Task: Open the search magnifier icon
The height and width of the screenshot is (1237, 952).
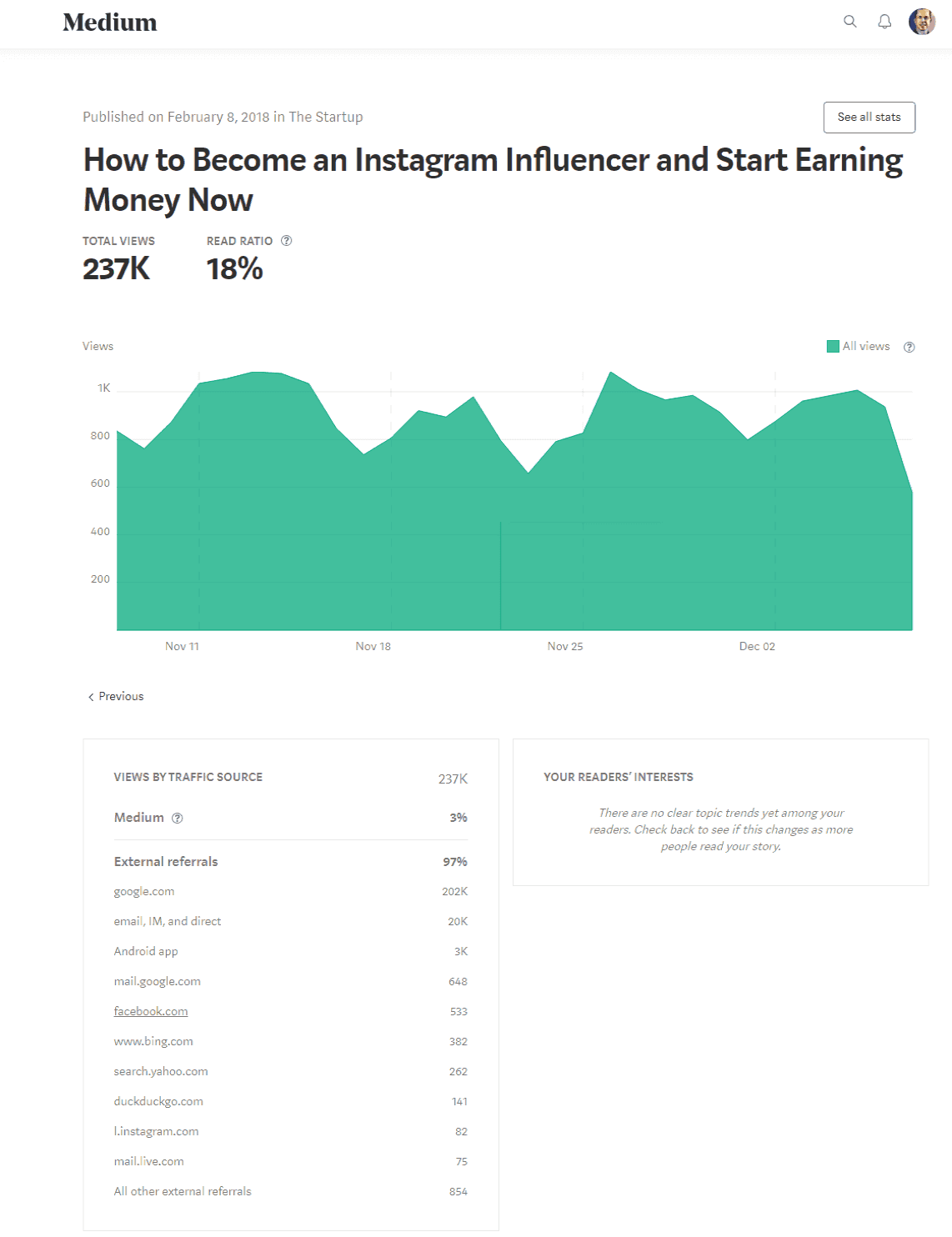Action: (x=849, y=22)
